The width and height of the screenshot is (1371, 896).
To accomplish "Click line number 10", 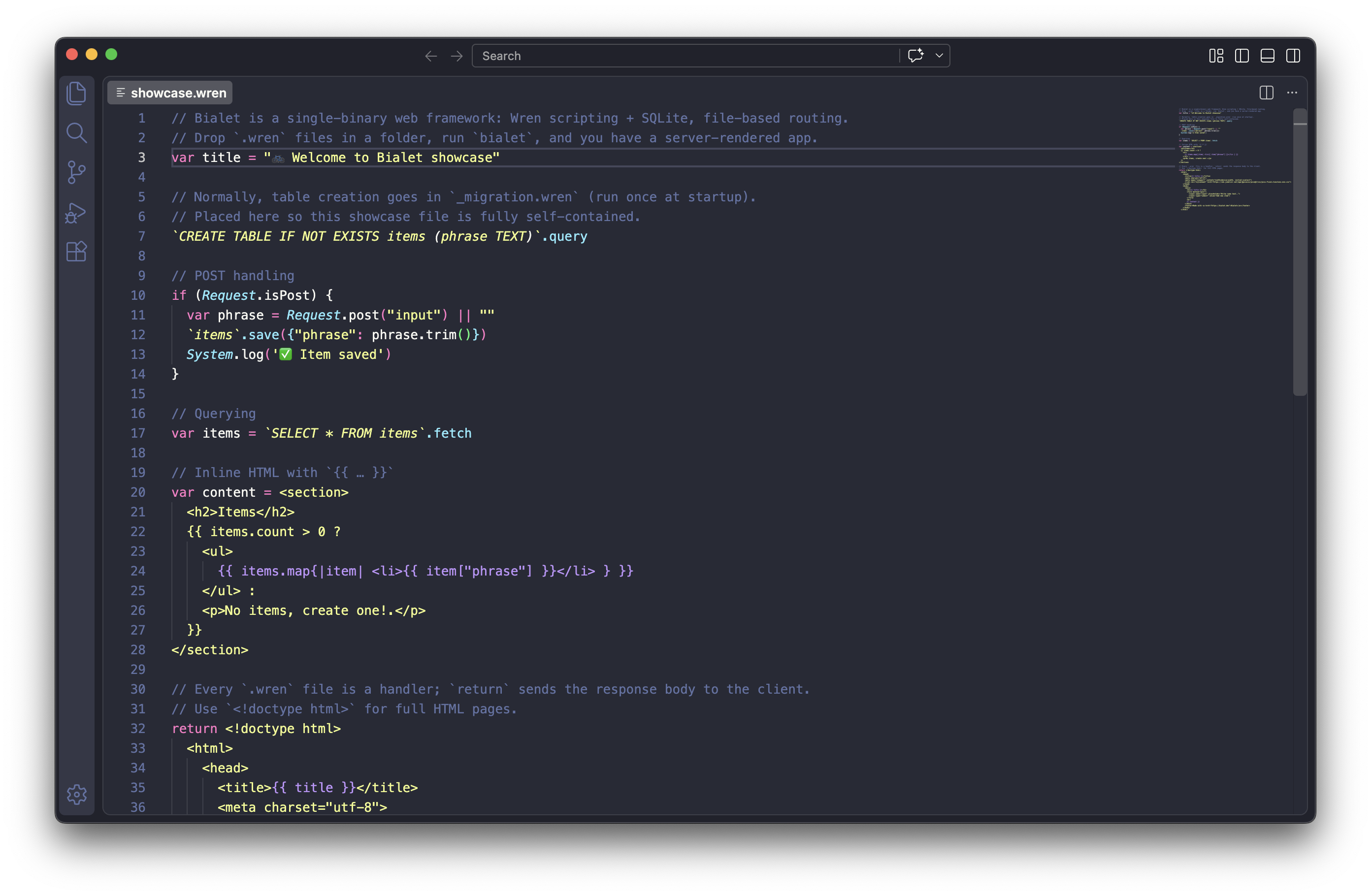I will (138, 295).
